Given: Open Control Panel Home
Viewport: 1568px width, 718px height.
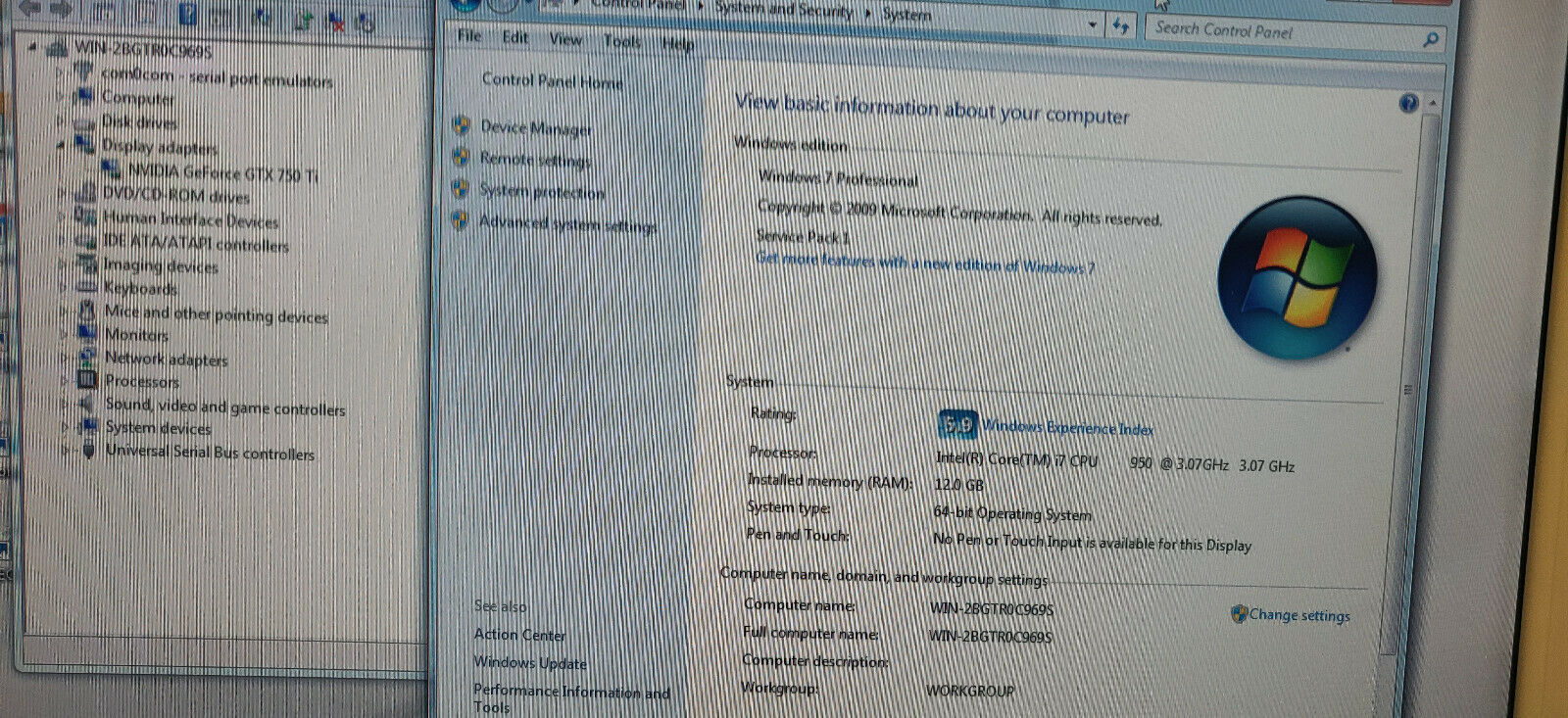Looking at the screenshot, I should click(x=552, y=80).
